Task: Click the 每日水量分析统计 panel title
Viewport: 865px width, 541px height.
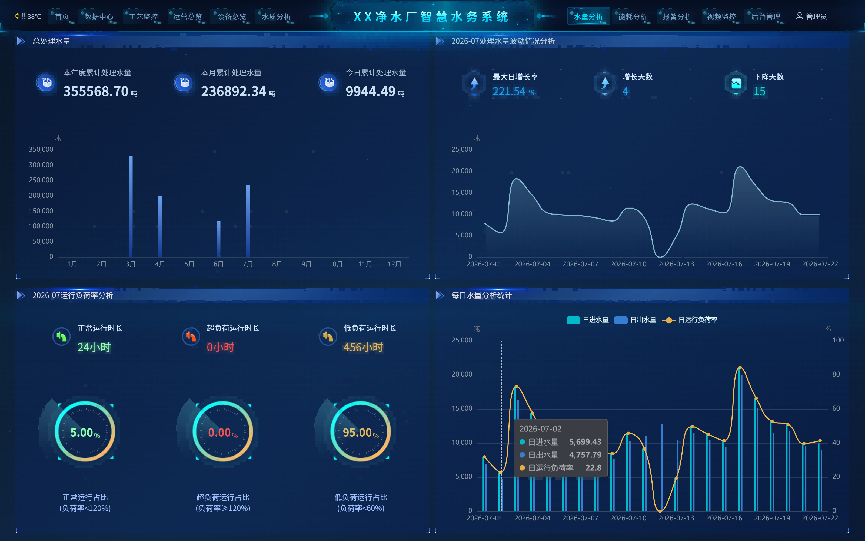Action: pyautogui.click(x=482, y=295)
